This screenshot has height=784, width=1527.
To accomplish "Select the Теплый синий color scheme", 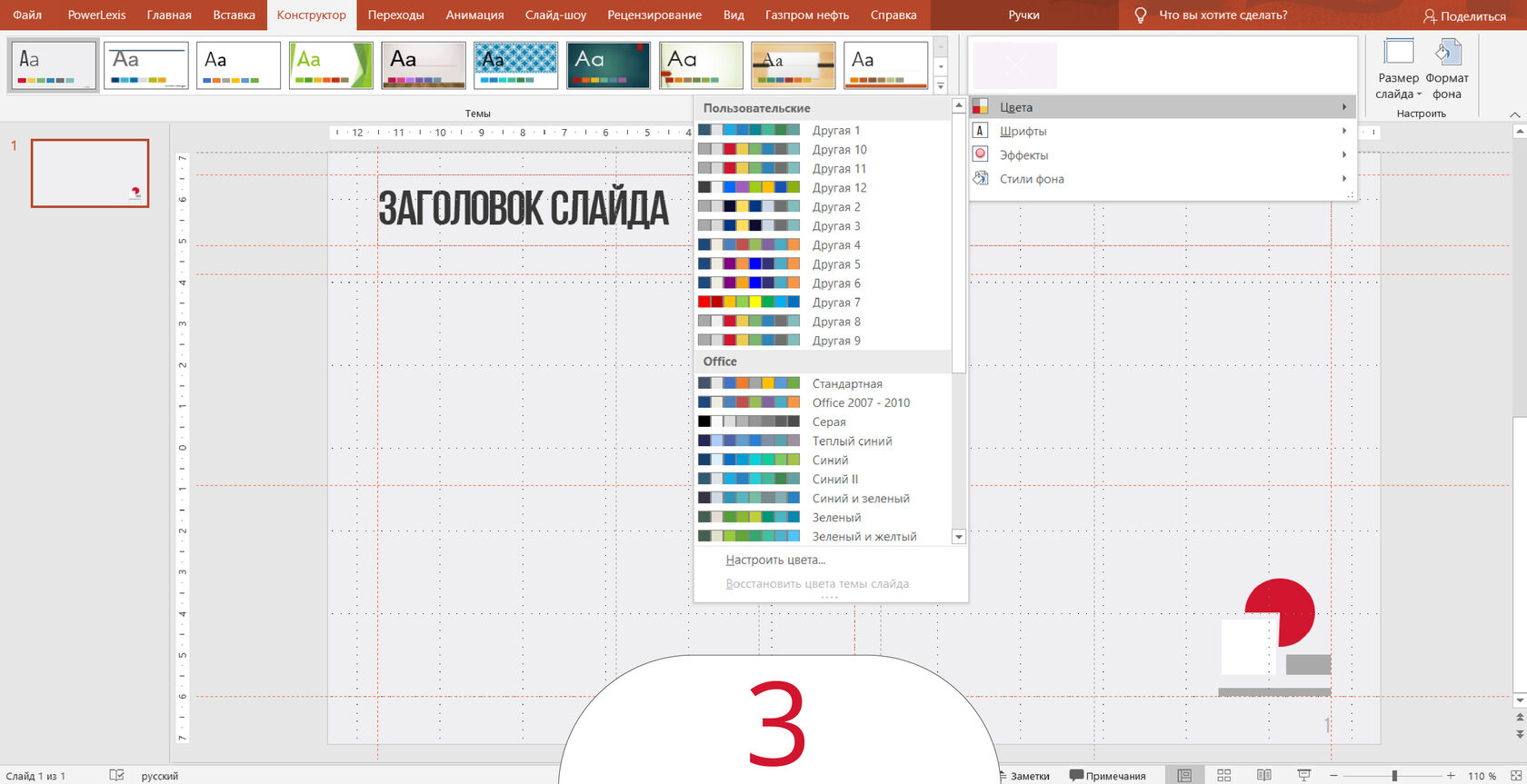I will tap(823, 441).
